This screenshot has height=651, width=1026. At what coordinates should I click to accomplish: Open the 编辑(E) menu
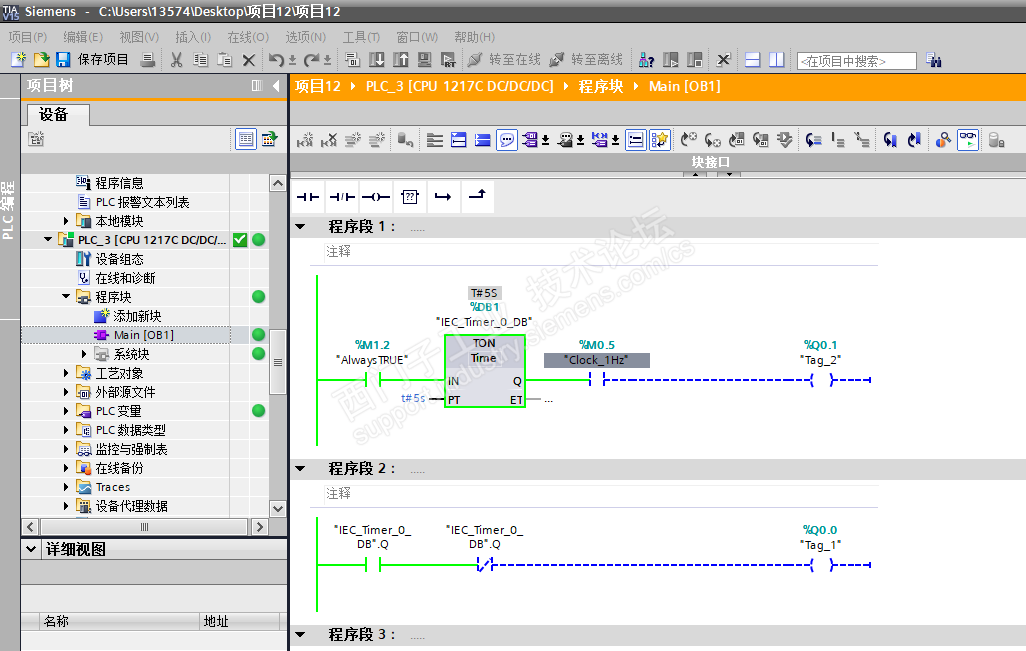pyautogui.click(x=83, y=37)
